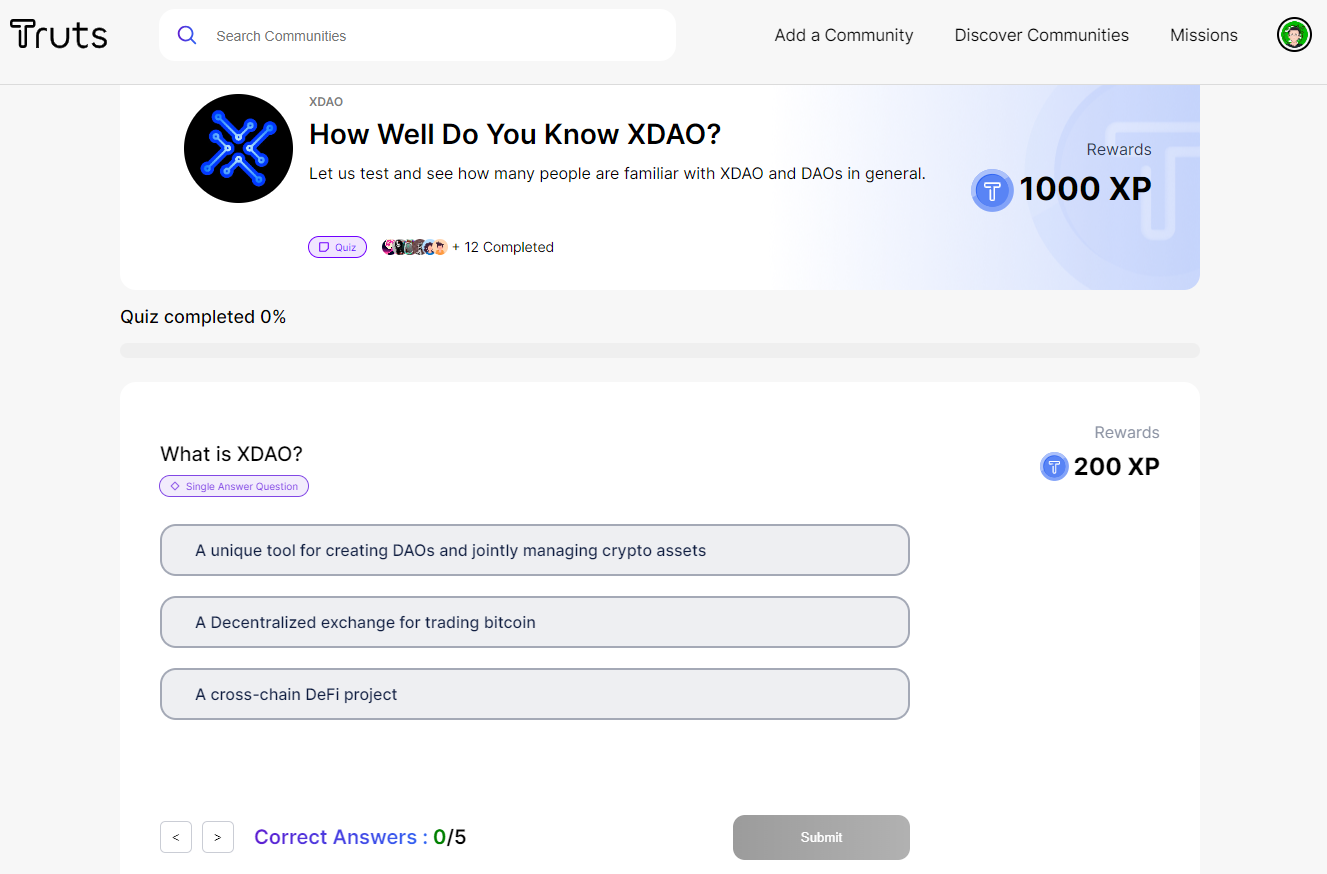The height and width of the screenshot is (874, 1327).
Task: Select "A unique tool for creating DAOs" answer
Action: (534, 550)
